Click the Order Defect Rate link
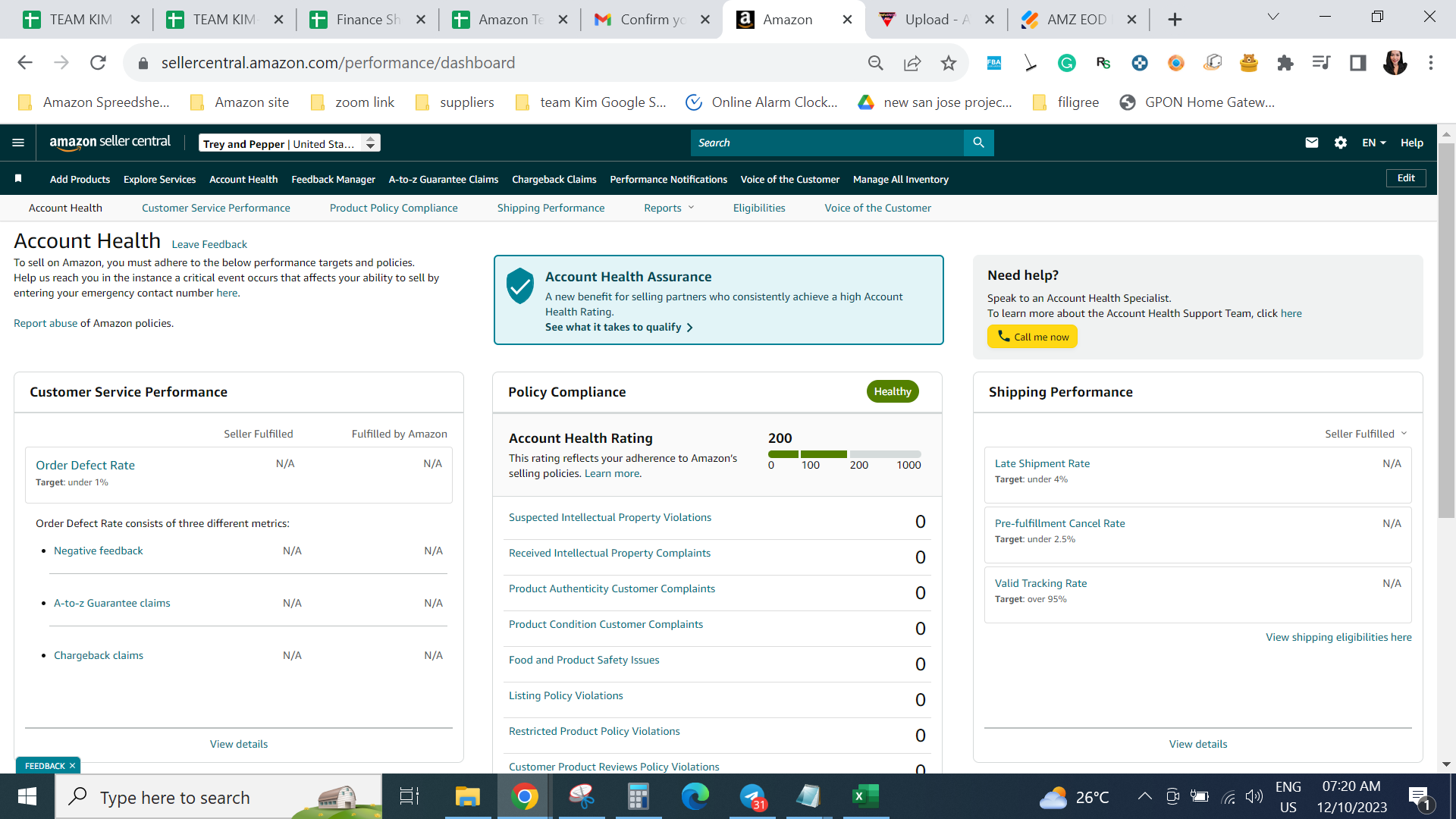Screen dimensions: 1456x819 (x=86, y=465)
